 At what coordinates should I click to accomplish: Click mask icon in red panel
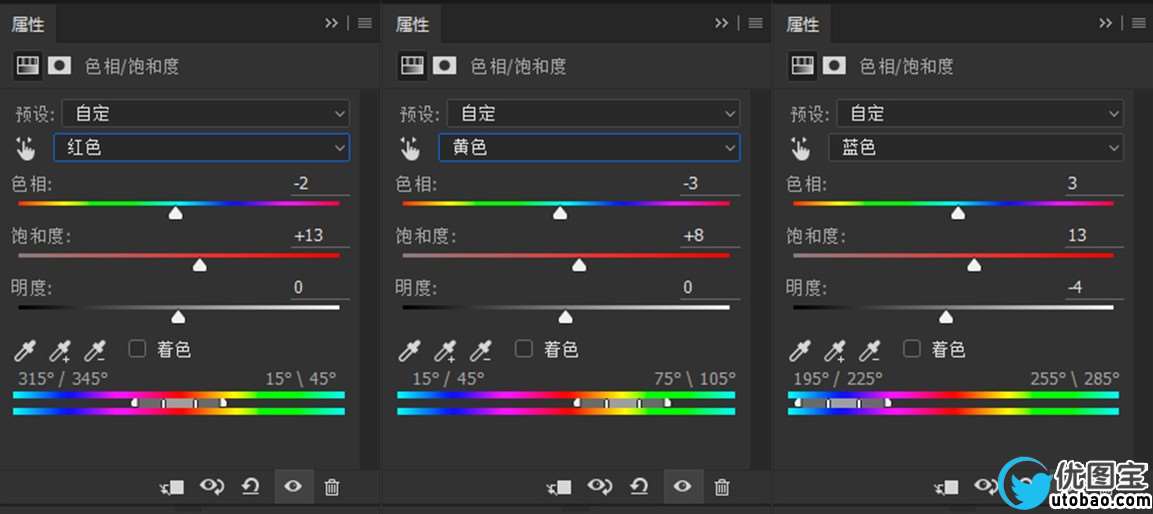pos(59,65)
